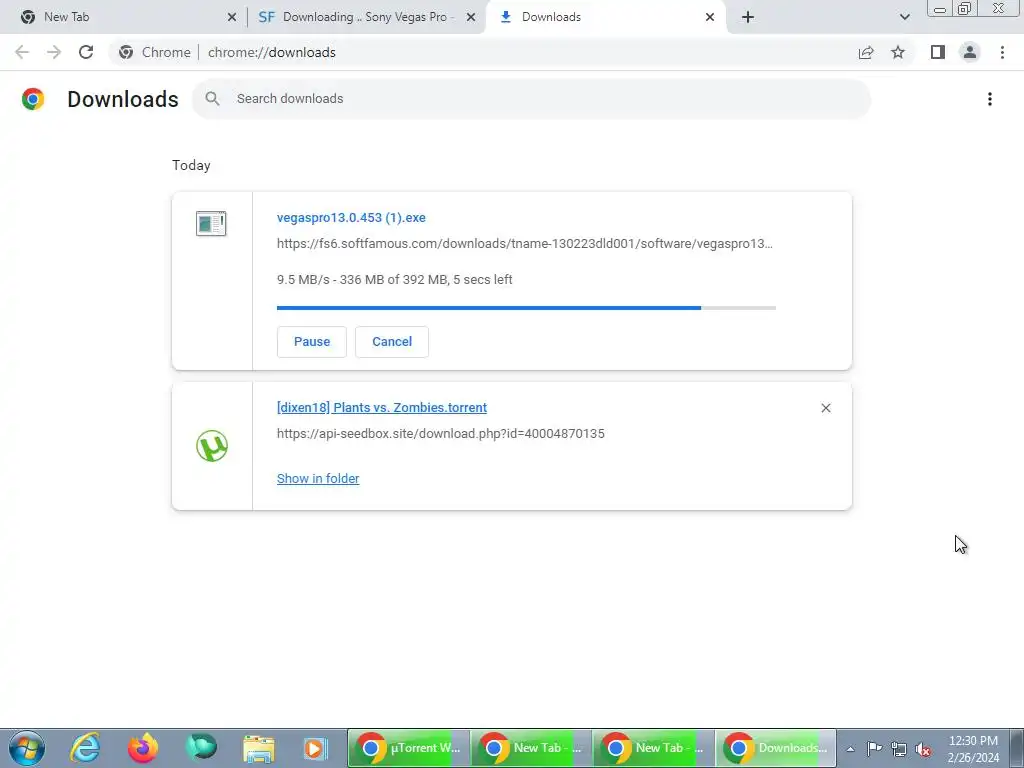The image size is (1024, 768).
Task: Click the chrome://downloads address bar
Action: point(509,52)
